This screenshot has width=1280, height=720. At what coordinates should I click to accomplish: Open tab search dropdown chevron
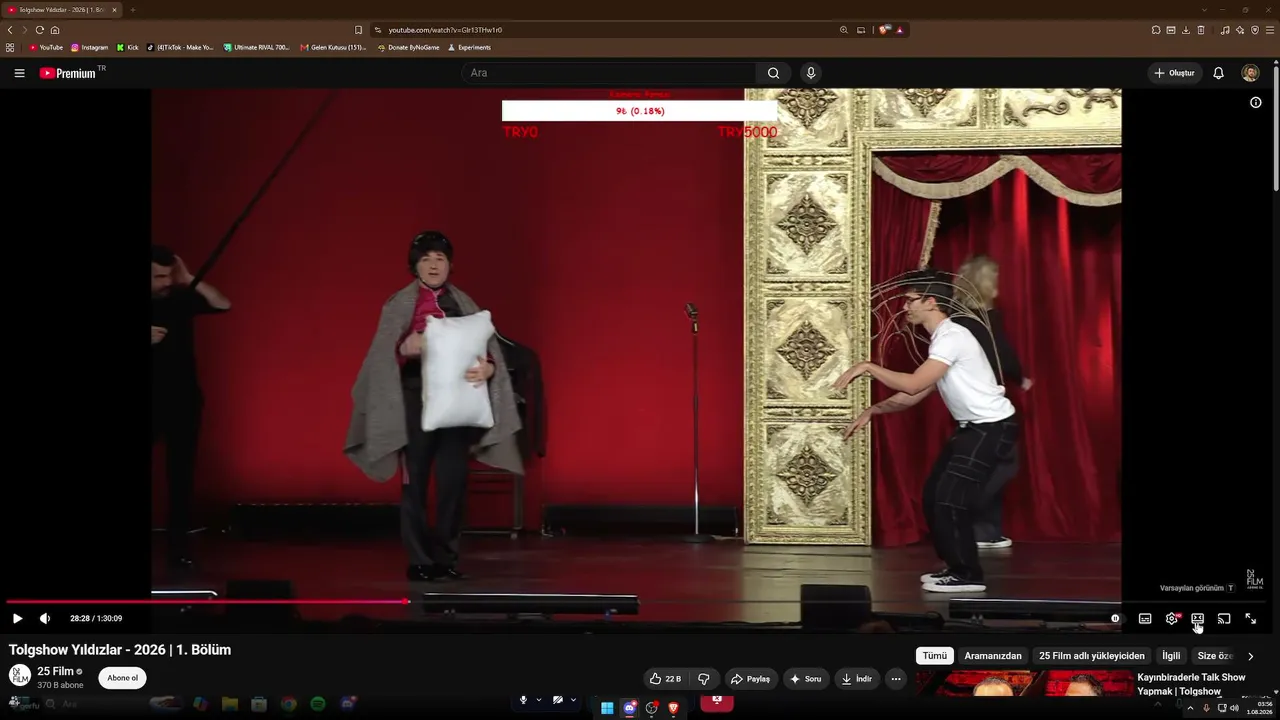[x=1204, y=10]
